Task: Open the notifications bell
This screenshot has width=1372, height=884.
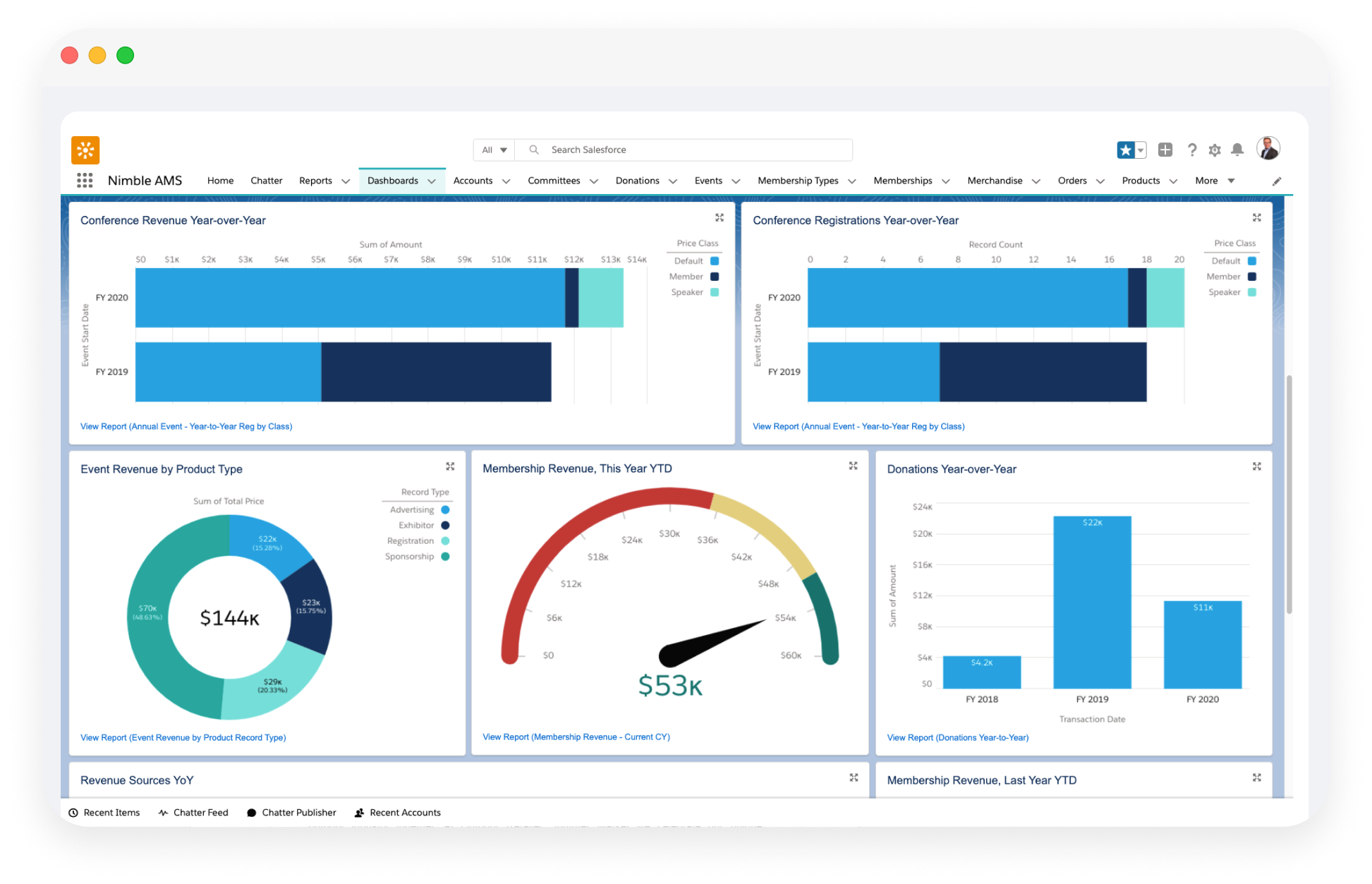Action: [x=1237, y=150]
